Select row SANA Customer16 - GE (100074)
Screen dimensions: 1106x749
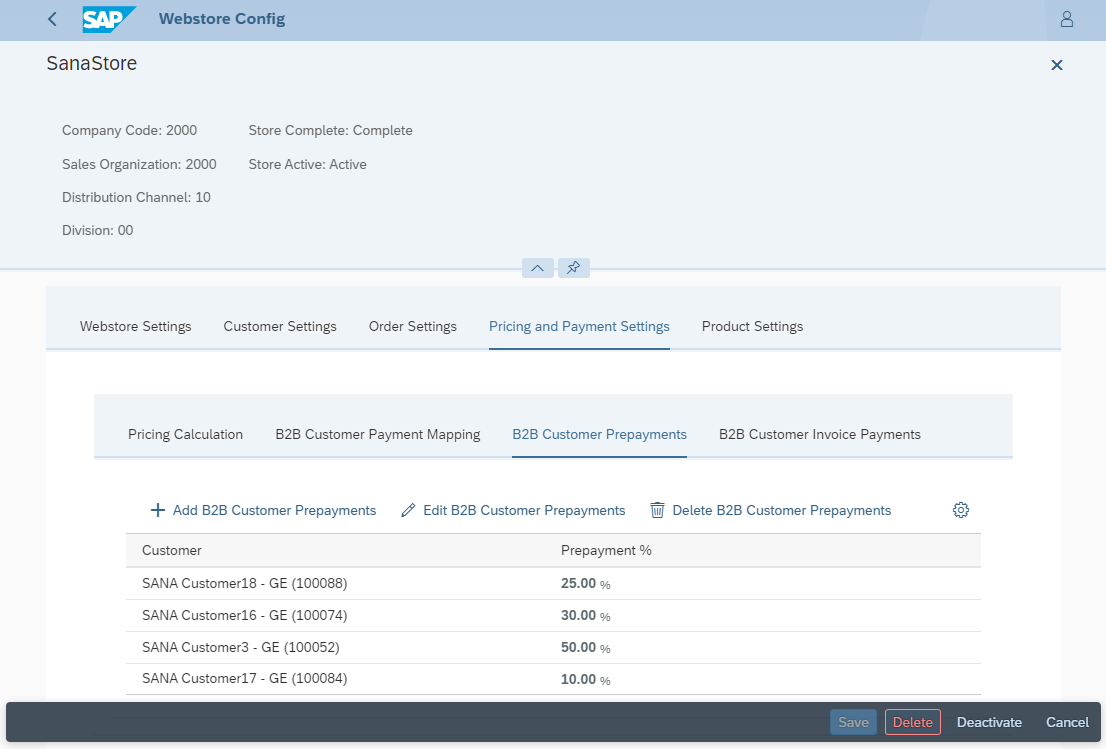[553, 616]
